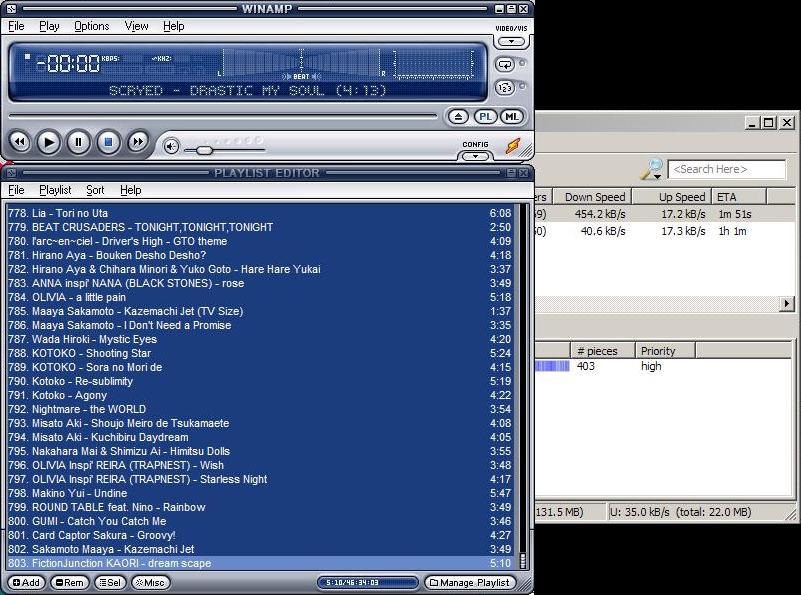Viewport: 801px width, 595px height.
Task: Open Winamp Help menu
Action: pyautogui.click(x=174, y=26)
